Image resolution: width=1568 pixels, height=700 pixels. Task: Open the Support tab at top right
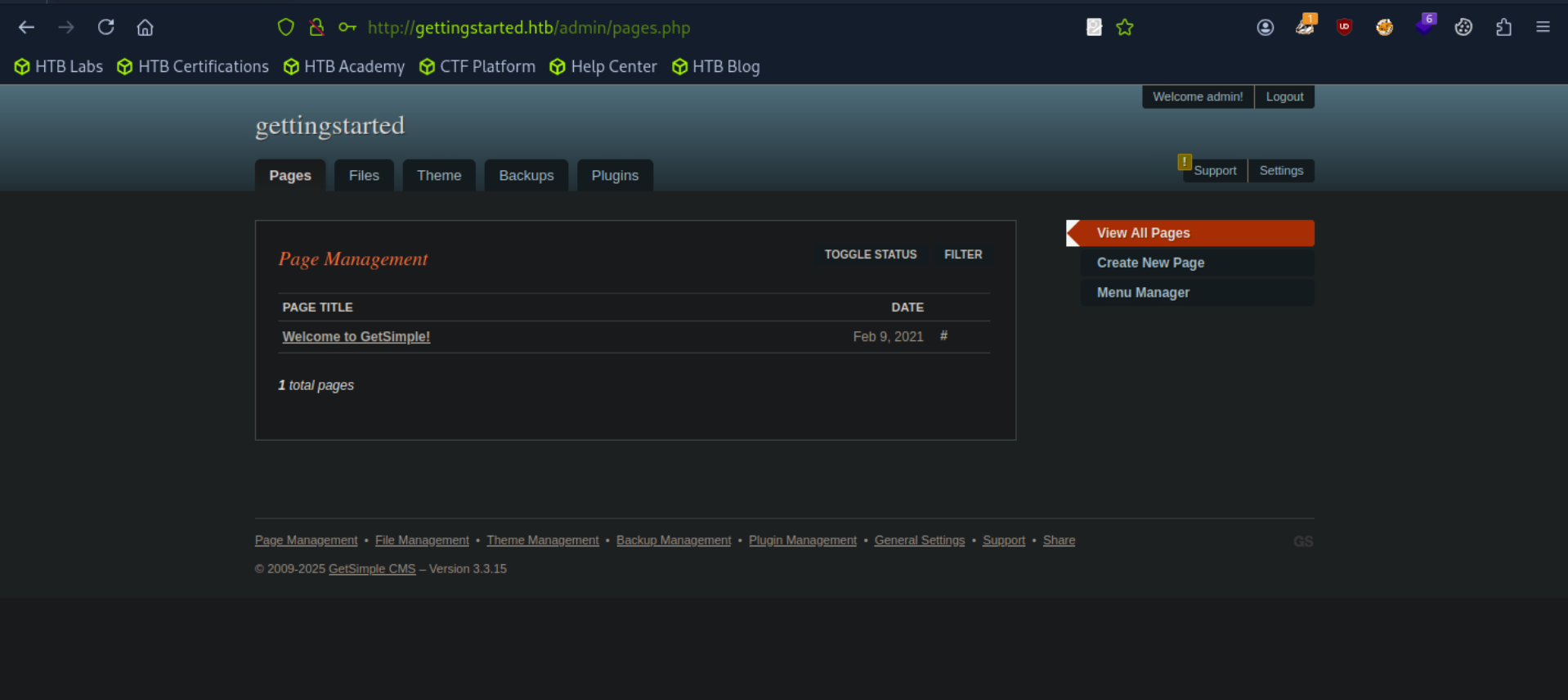pyautogui.click(x=1215, y=171)
